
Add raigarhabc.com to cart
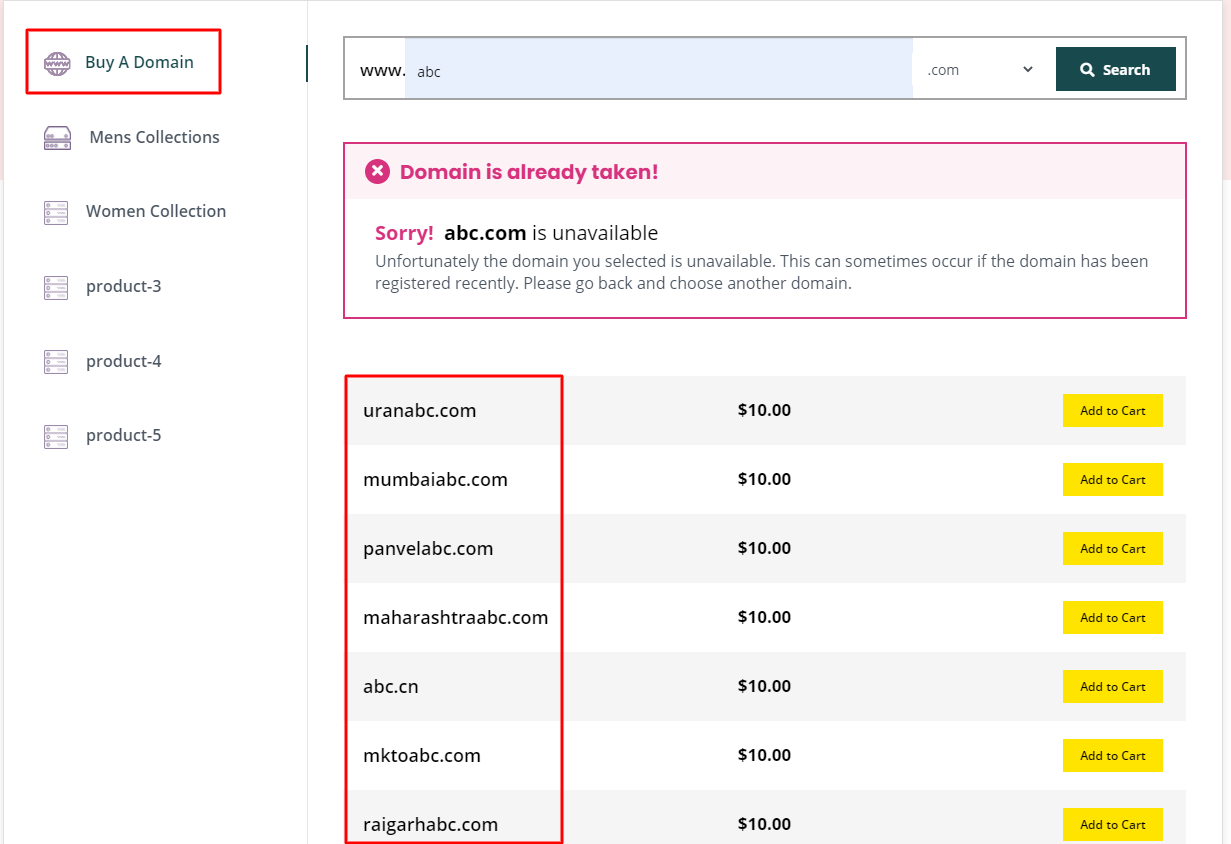pos(1112,825)
